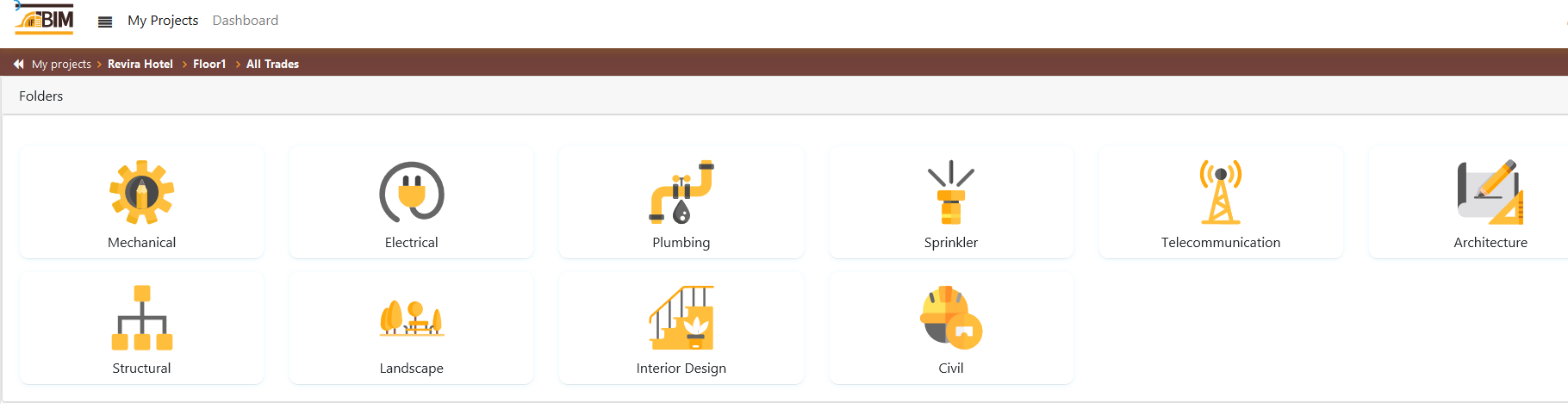Select the All Trades breadcrumb

pos(272,64)
